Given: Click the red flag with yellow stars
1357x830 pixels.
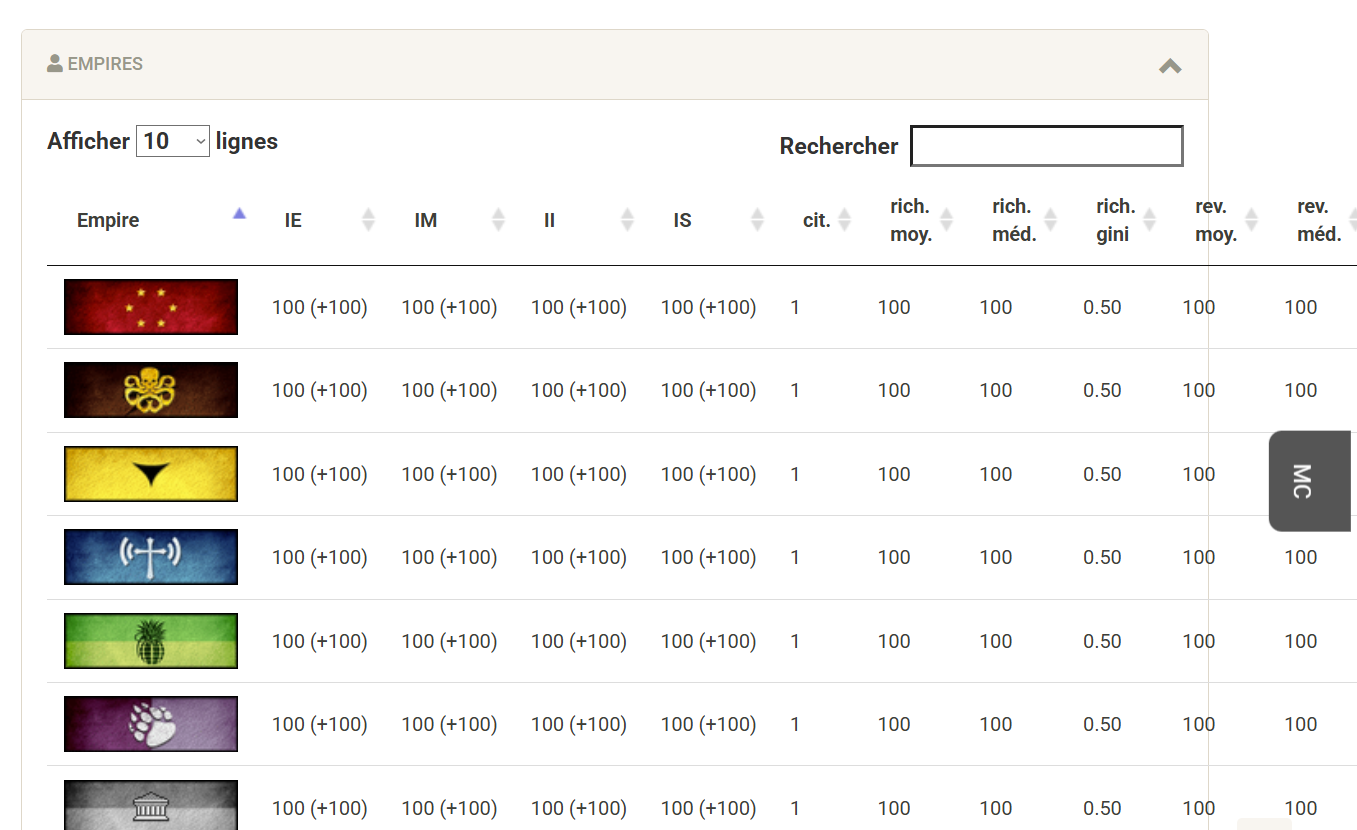Looking at the screenshot, I should pyautogui.click(x=151, y=307).
